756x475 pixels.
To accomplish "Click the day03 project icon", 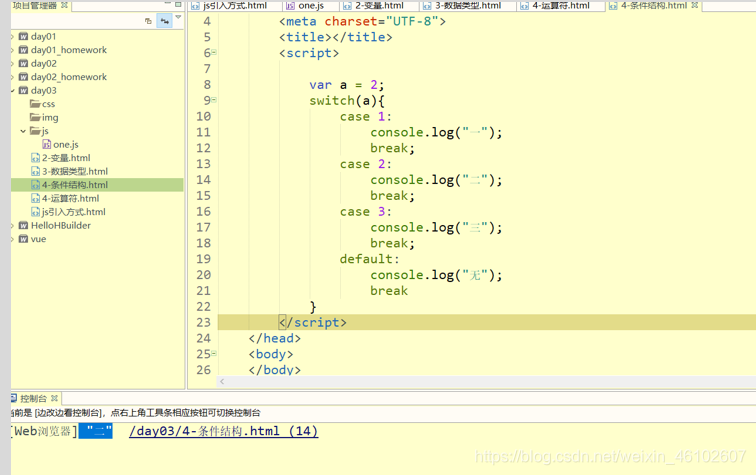I will pyautogui.click(x=23, y=90).
